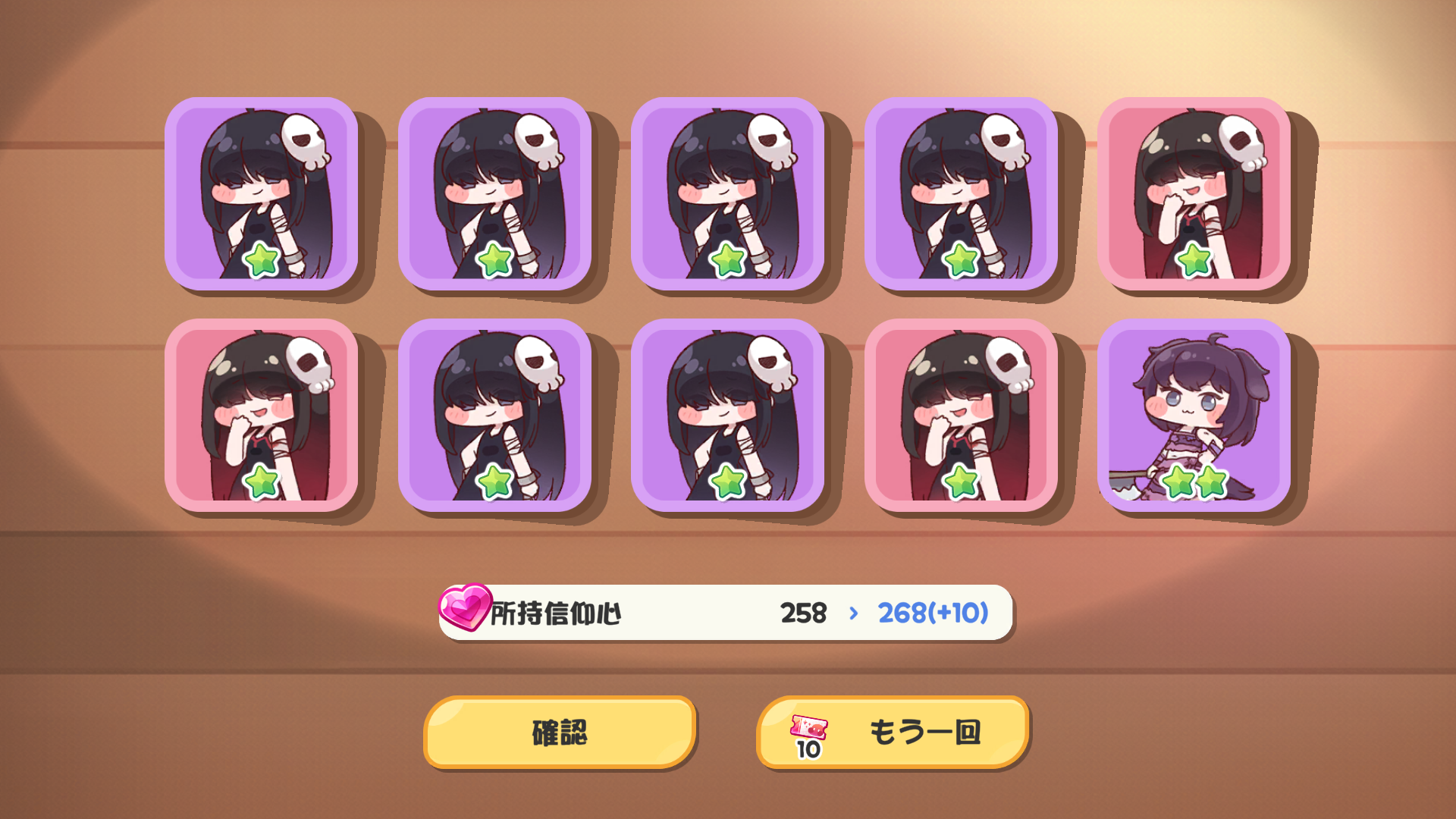This screenshot has height=819, width=1456.
Task: Click the blue 268(+10) faith value
Action: 933,613
